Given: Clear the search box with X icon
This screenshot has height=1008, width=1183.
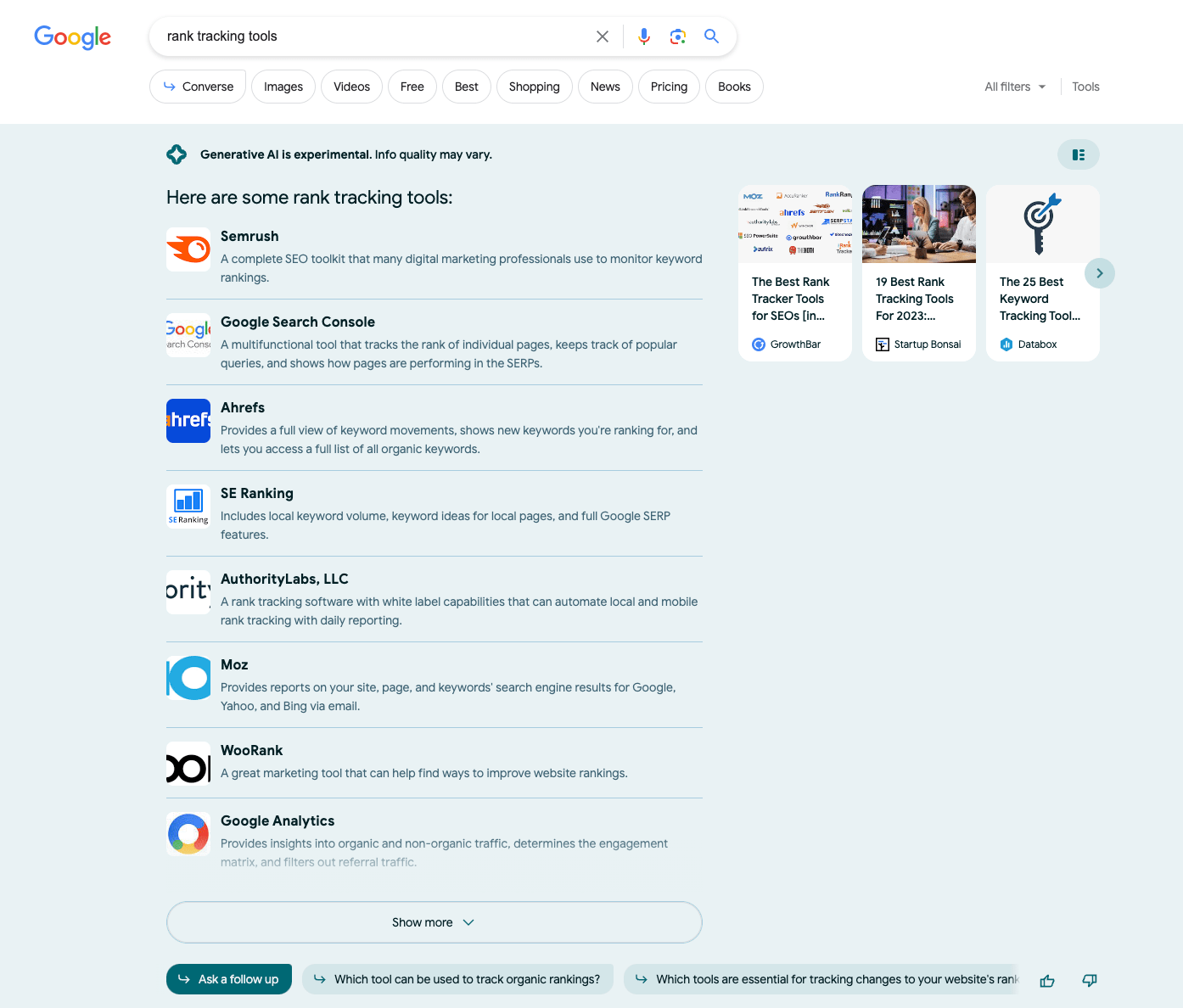Looking at the screenshot, I should coord(603,36).
